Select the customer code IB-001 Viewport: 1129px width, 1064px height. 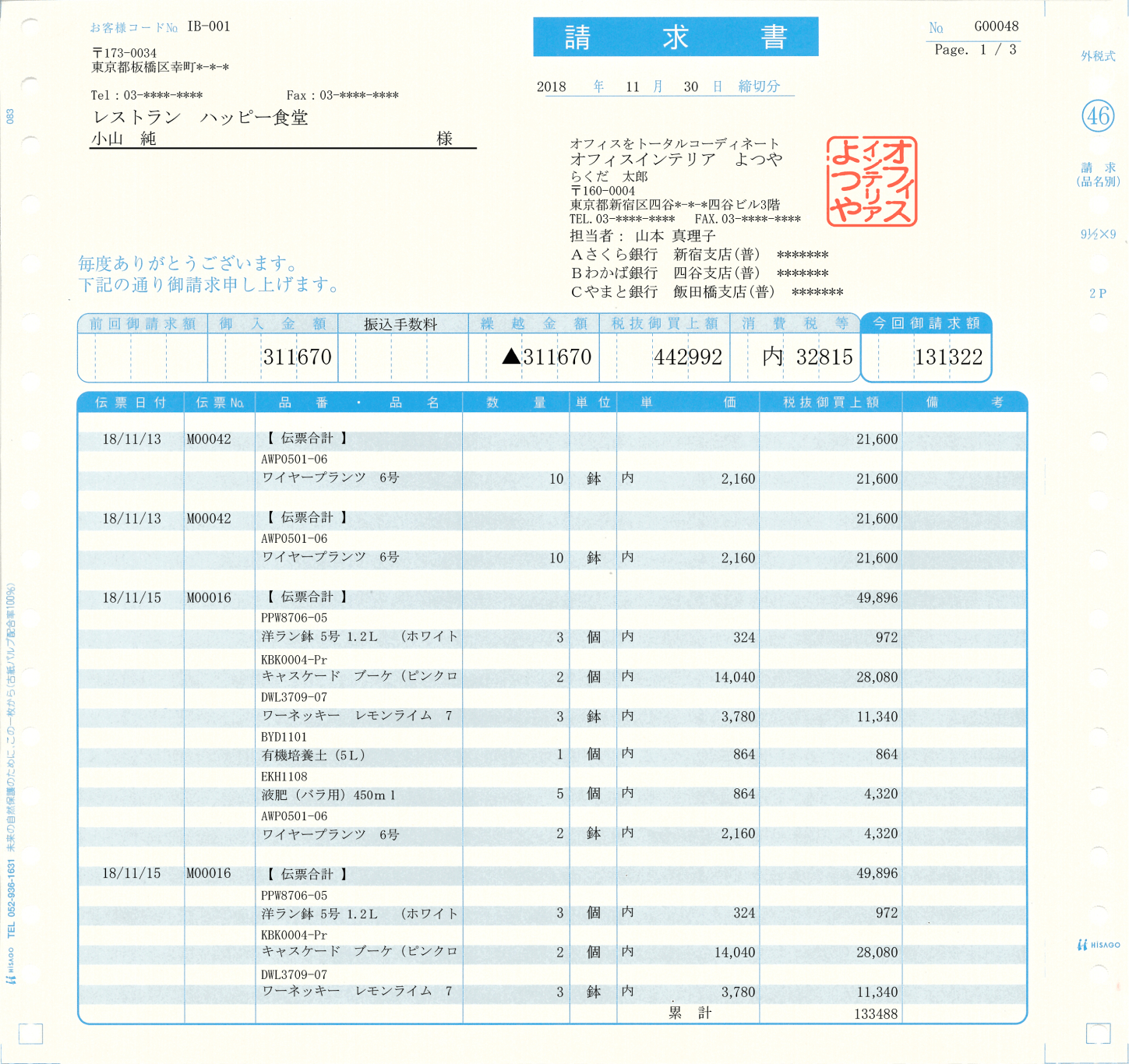(x=209, y=26)
